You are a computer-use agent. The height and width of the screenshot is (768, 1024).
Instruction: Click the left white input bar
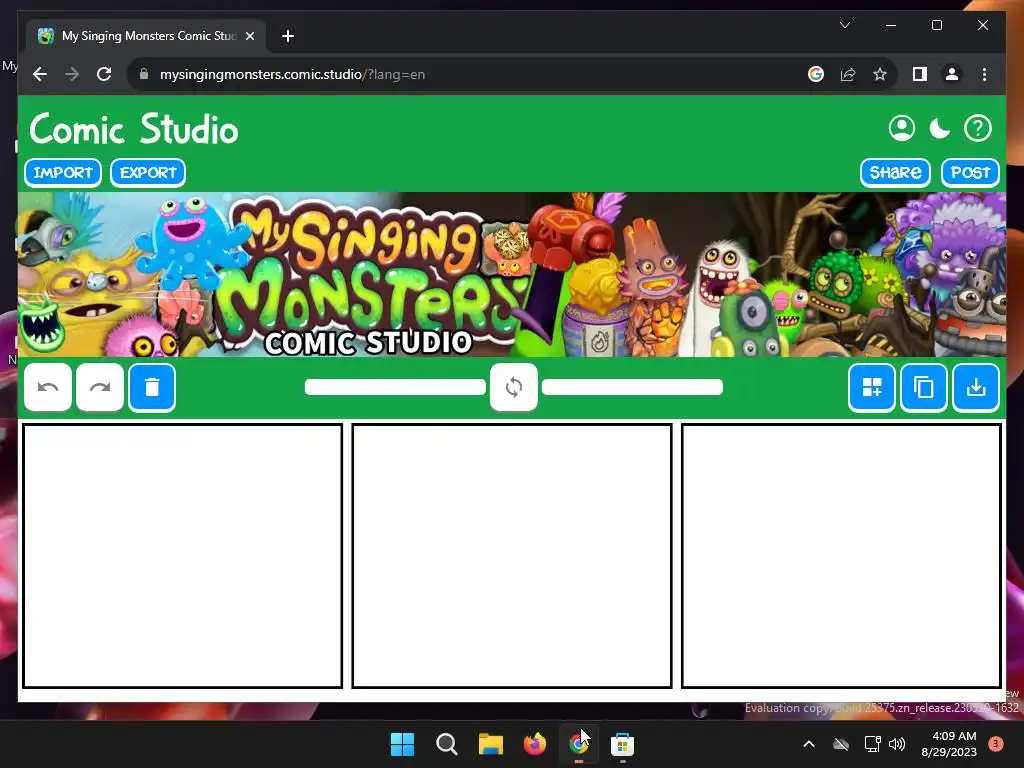tap(396, 387)
